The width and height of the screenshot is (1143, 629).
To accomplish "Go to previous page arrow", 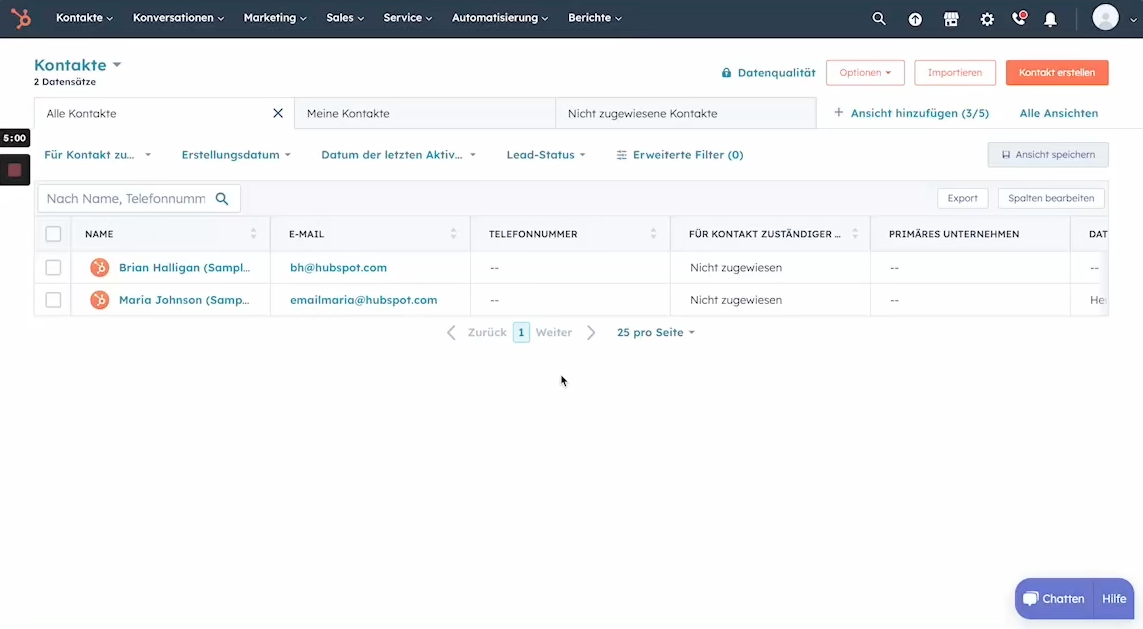I will click(x=451, y=332).
